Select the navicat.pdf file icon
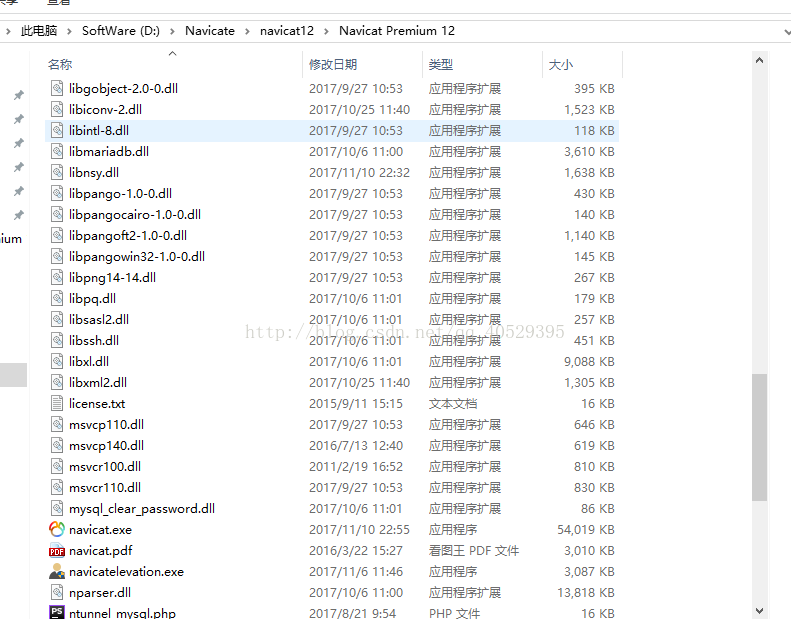791x642 pixels. (x=57, y=550)
